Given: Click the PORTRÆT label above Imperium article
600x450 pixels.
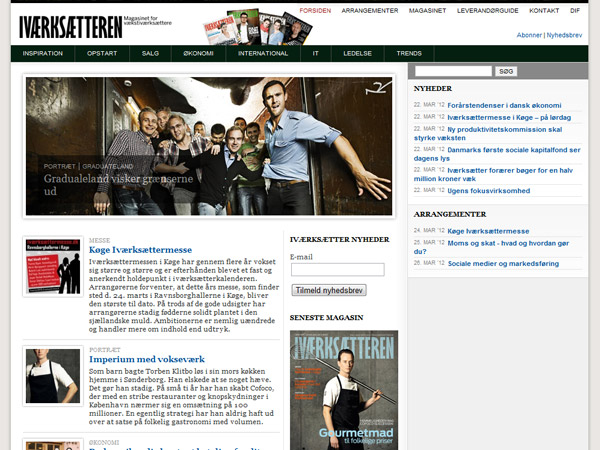Looking at the screenshot, I should coord(104,350).
